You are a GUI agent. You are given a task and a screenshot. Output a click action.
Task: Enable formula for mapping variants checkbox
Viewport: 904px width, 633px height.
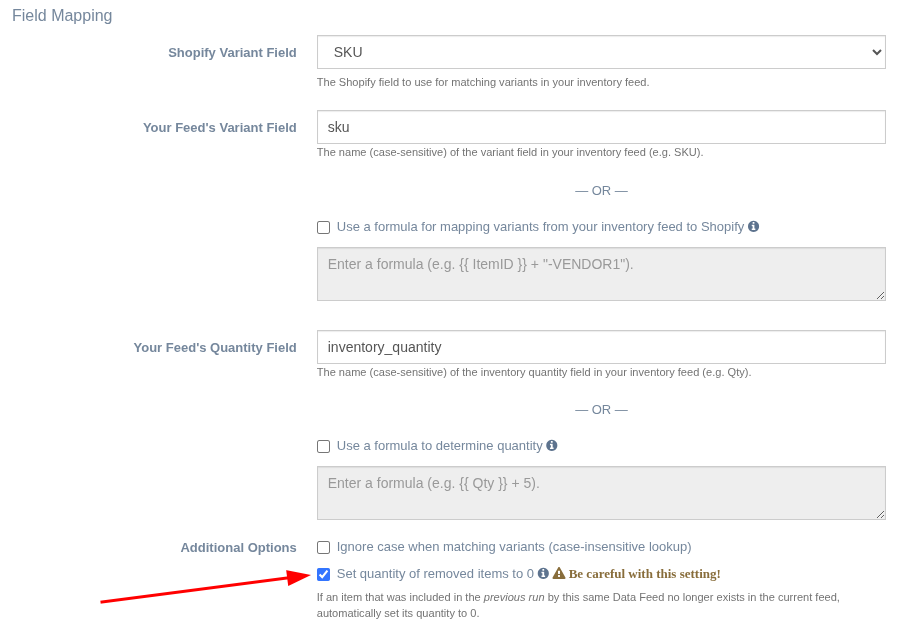pos(323,227)
